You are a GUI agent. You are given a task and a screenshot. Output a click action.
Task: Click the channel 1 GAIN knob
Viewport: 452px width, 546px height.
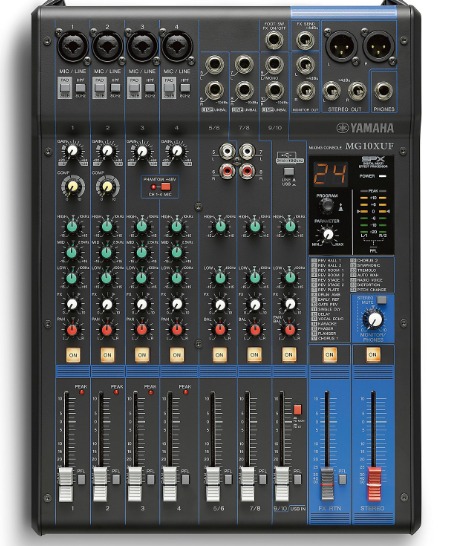tap(72, 150)
